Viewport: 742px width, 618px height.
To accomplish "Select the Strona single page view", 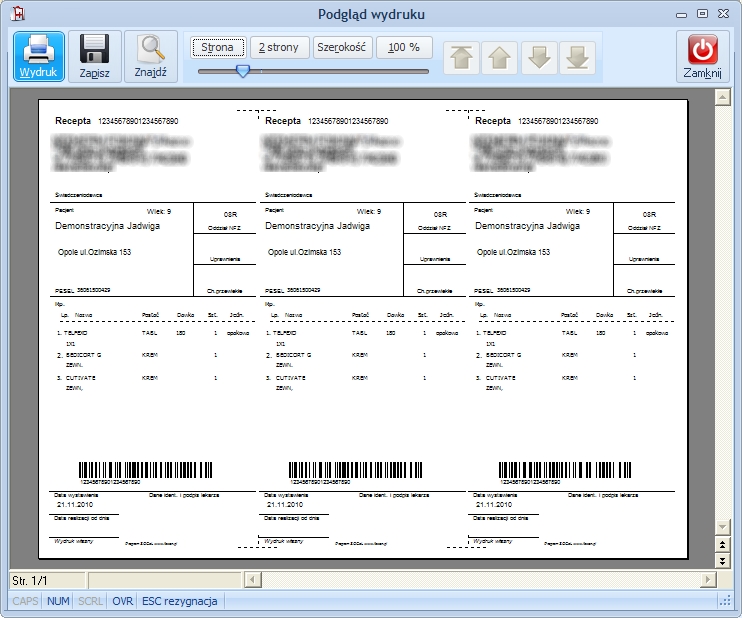I will click(218, 47).
